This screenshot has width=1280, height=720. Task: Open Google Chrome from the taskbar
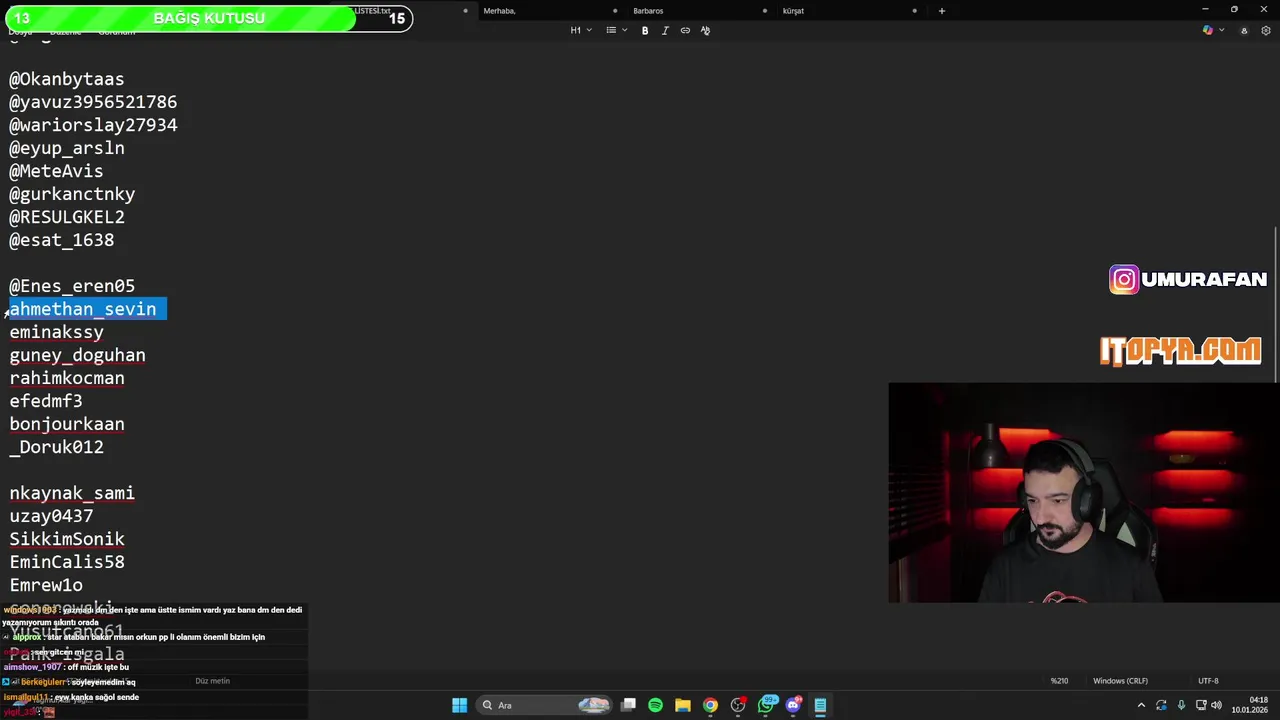710,705
